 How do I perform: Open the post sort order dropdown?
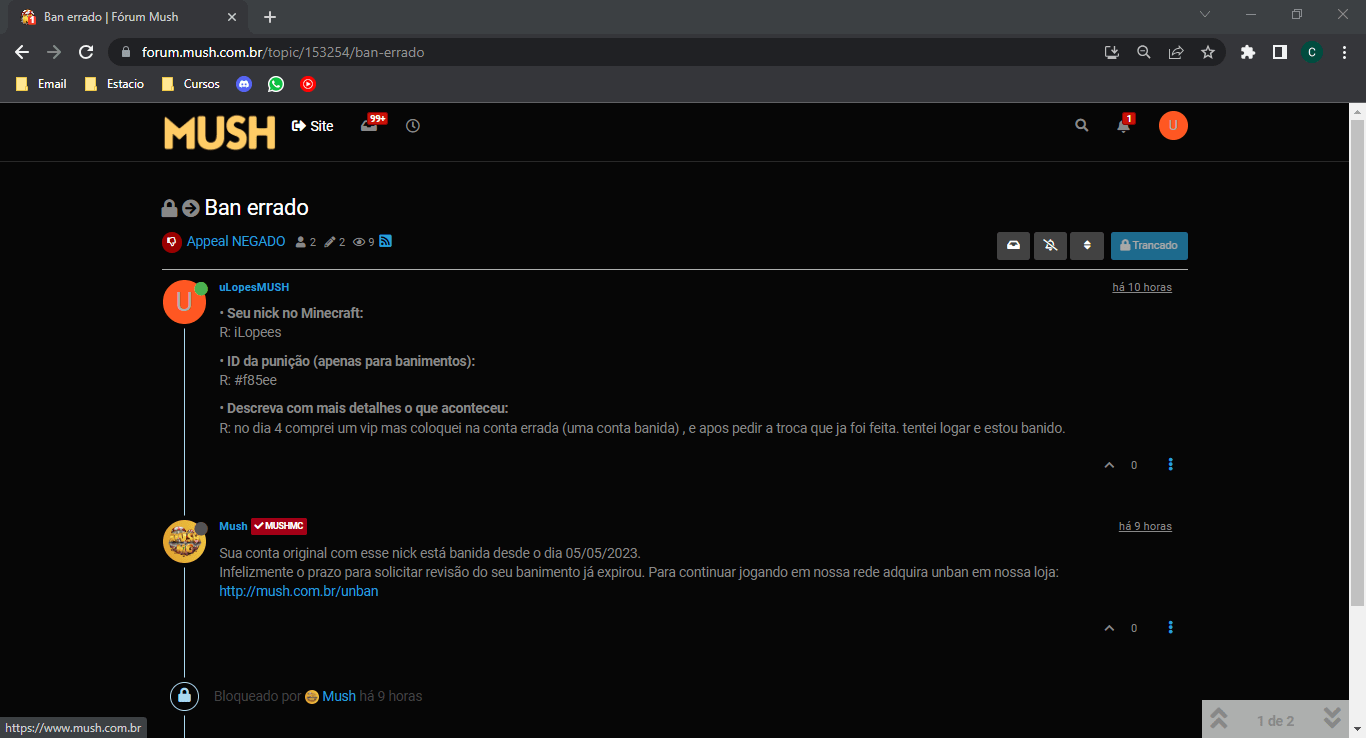[x=1087, y=246]
